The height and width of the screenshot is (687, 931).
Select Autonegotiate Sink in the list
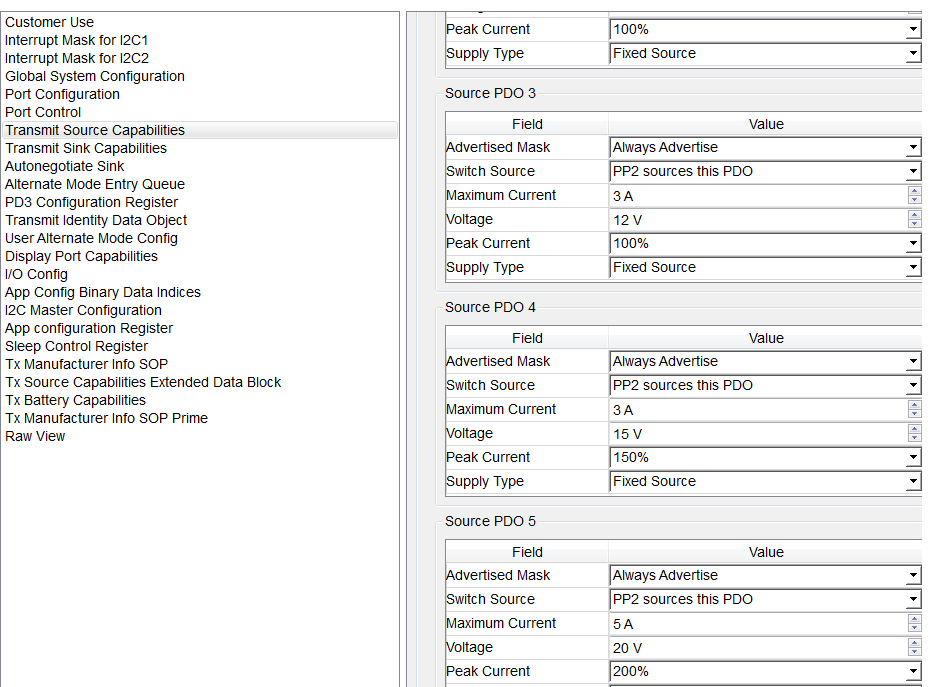pyautogui.click(x=65, y=166)
